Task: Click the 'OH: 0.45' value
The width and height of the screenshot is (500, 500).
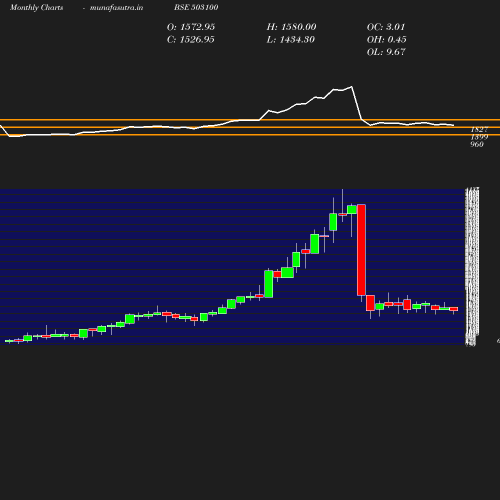Action: [387, 40]
